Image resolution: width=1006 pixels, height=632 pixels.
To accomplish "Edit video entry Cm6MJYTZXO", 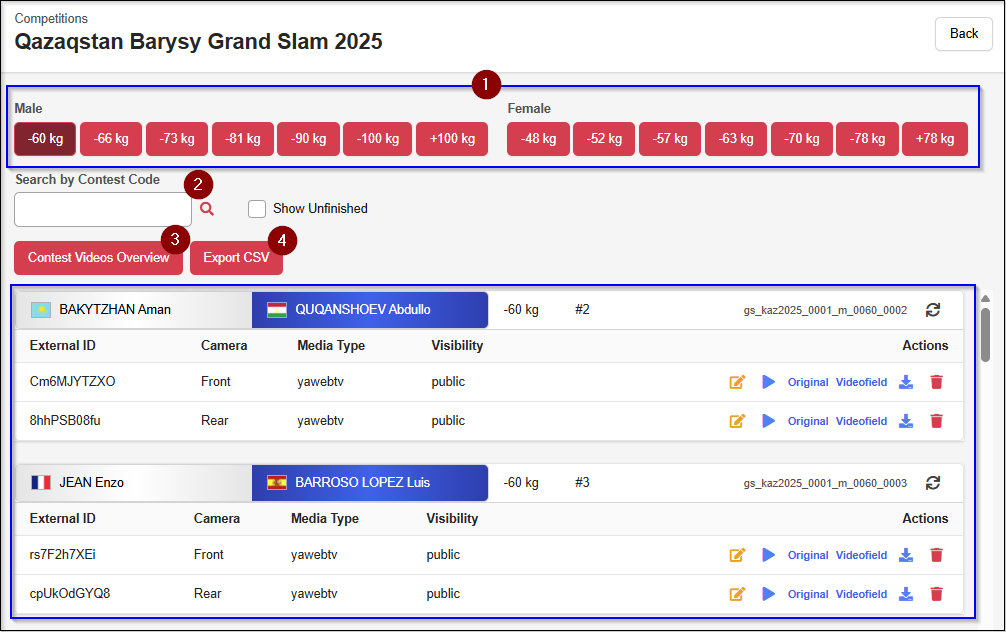I will [x=738, y=382].
